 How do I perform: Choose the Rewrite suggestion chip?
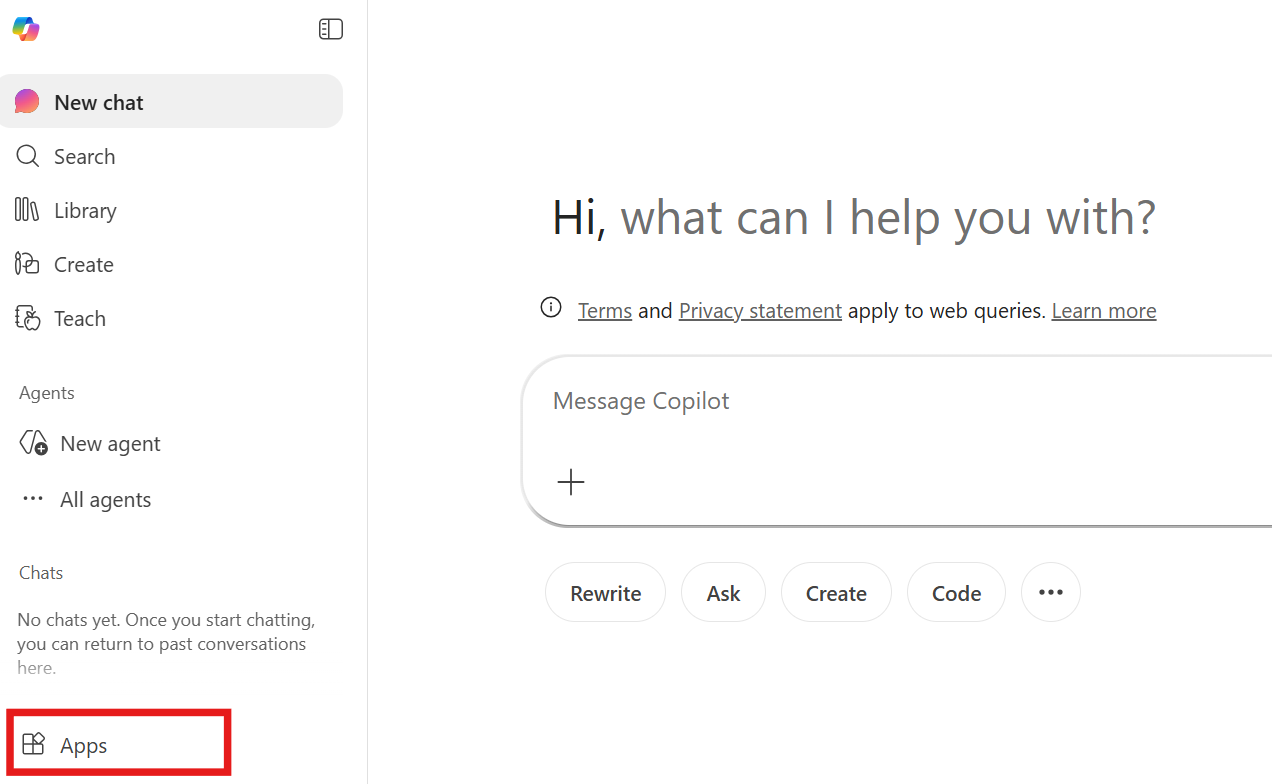(x=606, y=592)
